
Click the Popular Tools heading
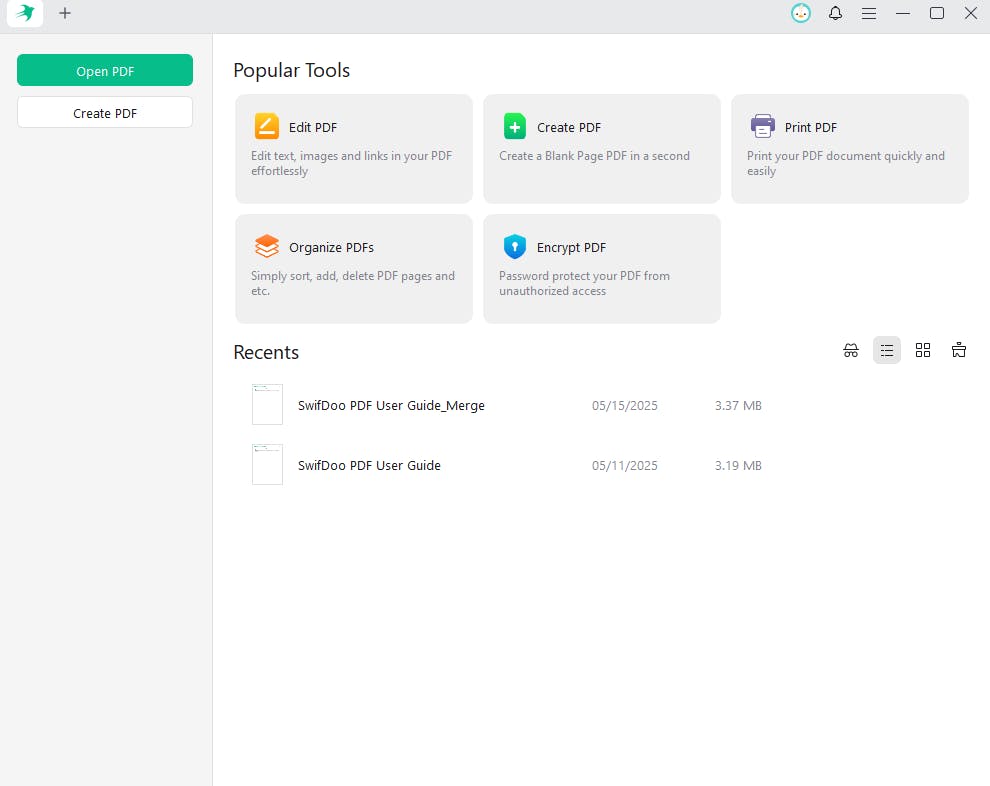click(x=292, y=70)
